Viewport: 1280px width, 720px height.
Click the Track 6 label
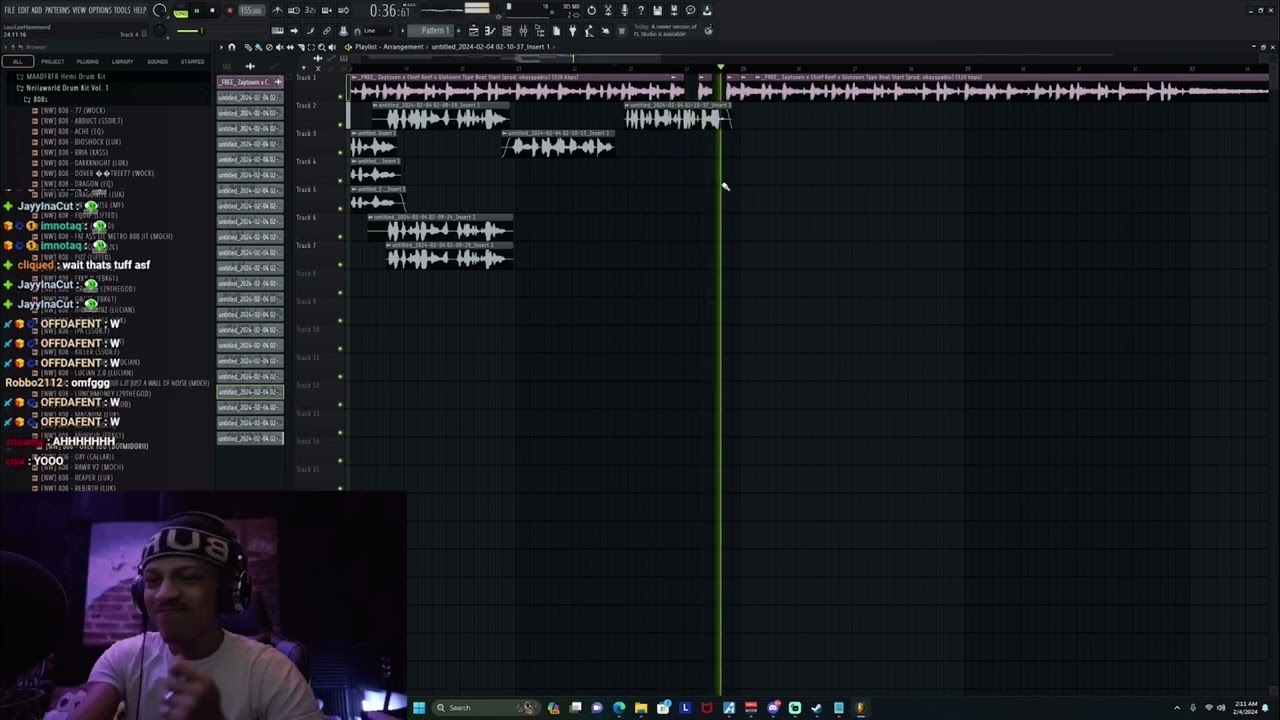306,217
